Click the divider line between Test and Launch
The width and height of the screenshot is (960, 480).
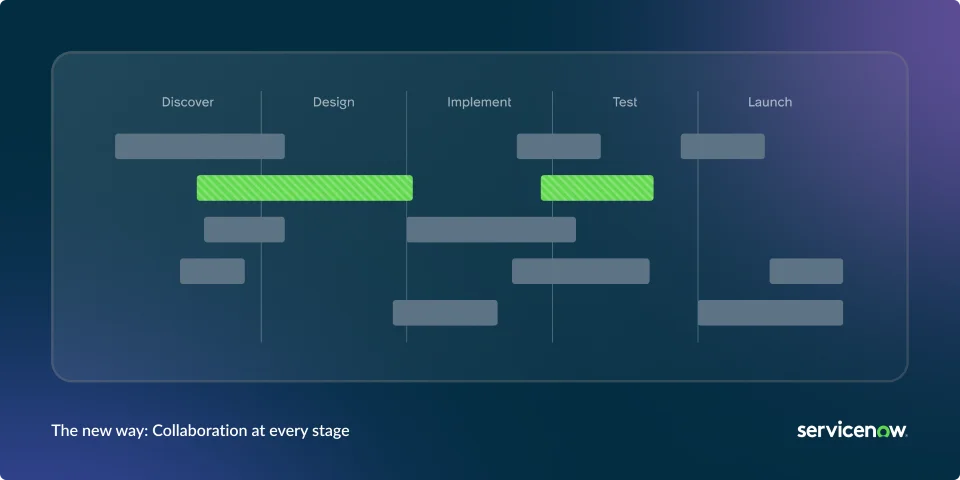coord(698,220)
